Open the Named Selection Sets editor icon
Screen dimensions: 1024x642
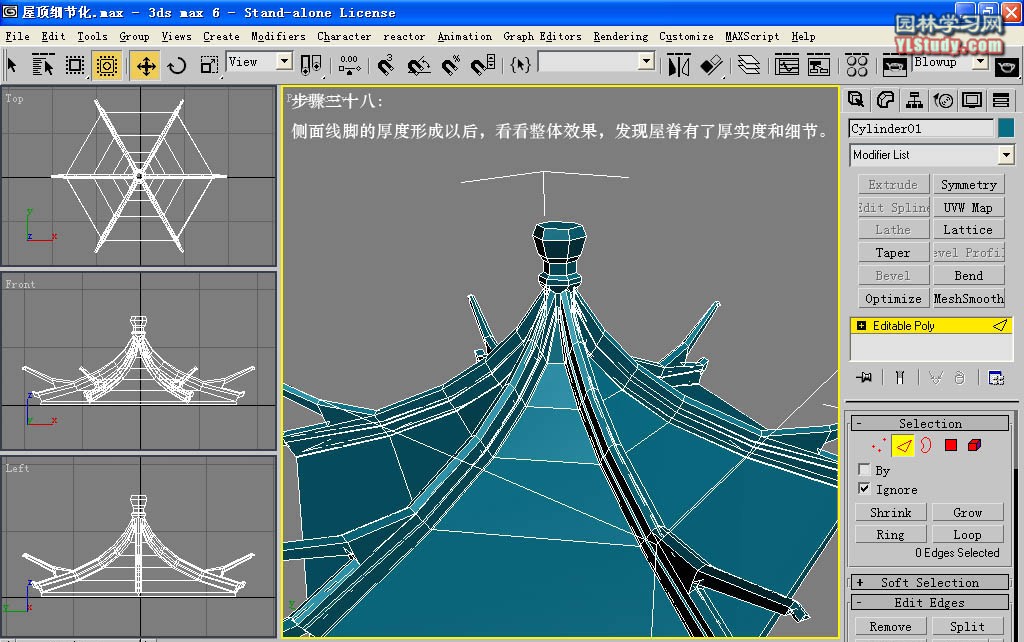[520, 65]
